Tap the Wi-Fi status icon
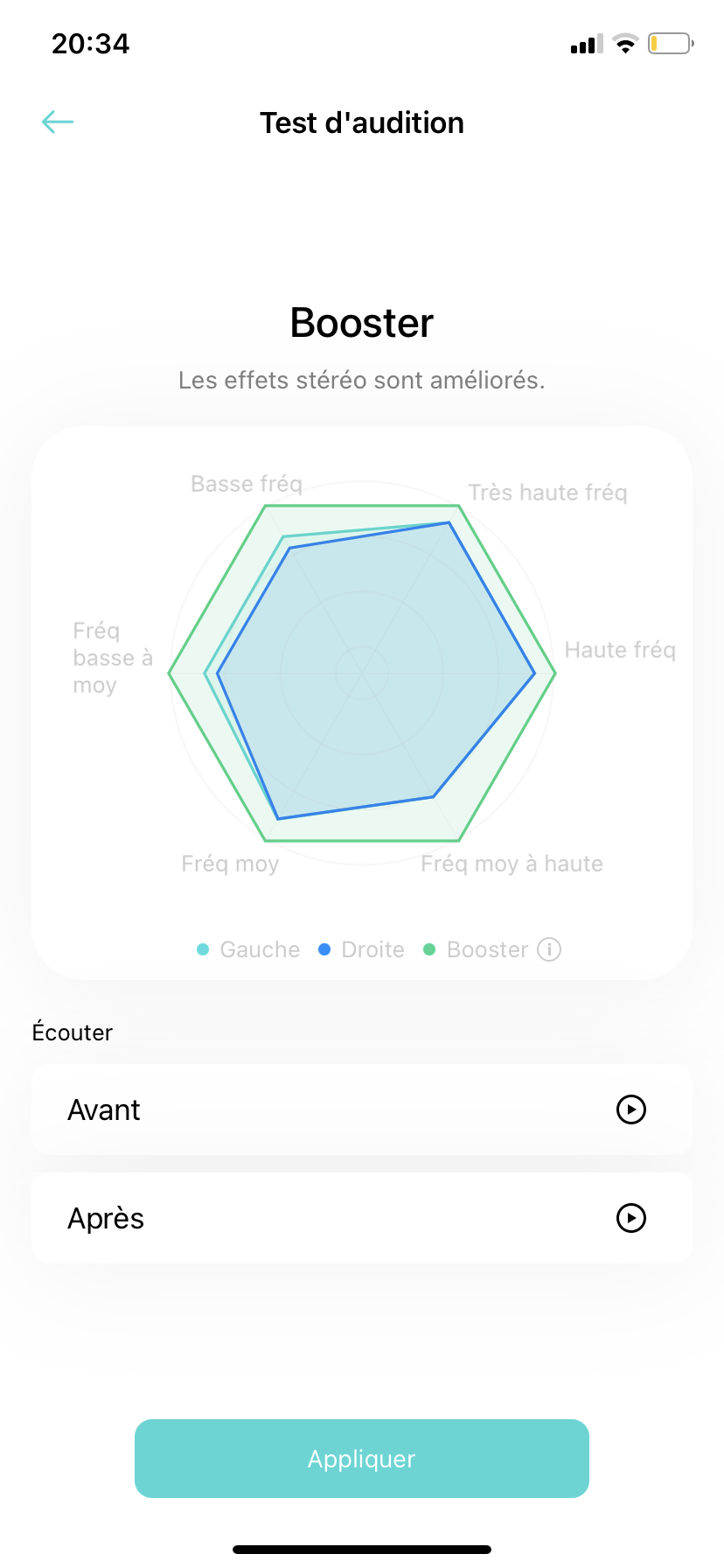 (625, 43)
